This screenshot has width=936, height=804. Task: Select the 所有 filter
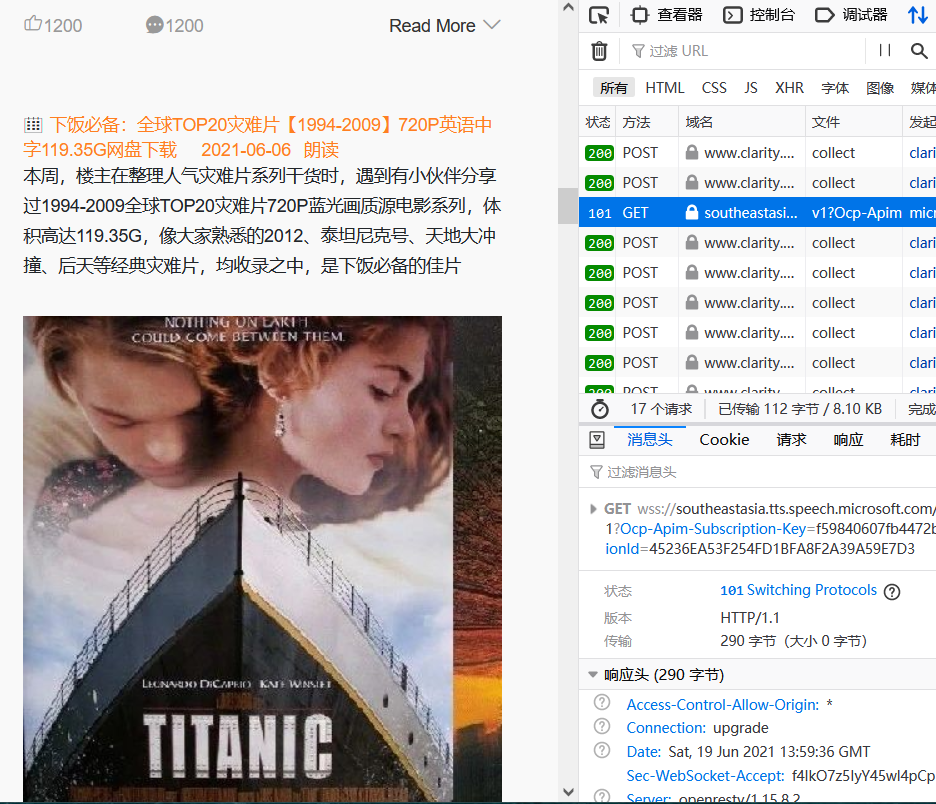tap(614, 88)
